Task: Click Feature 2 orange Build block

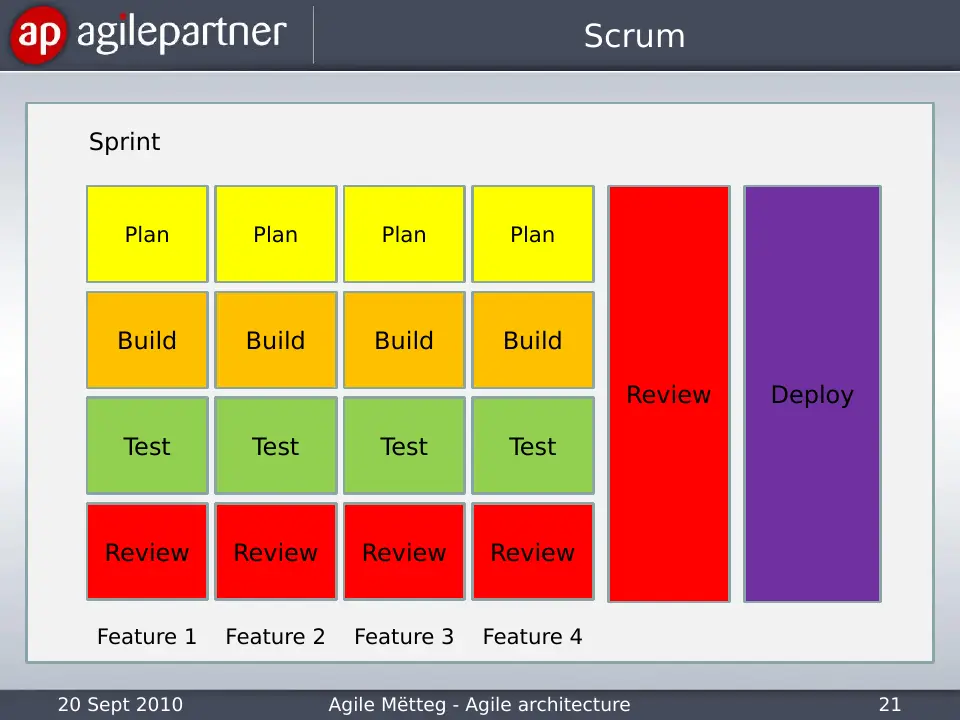Action: point(276,340)
